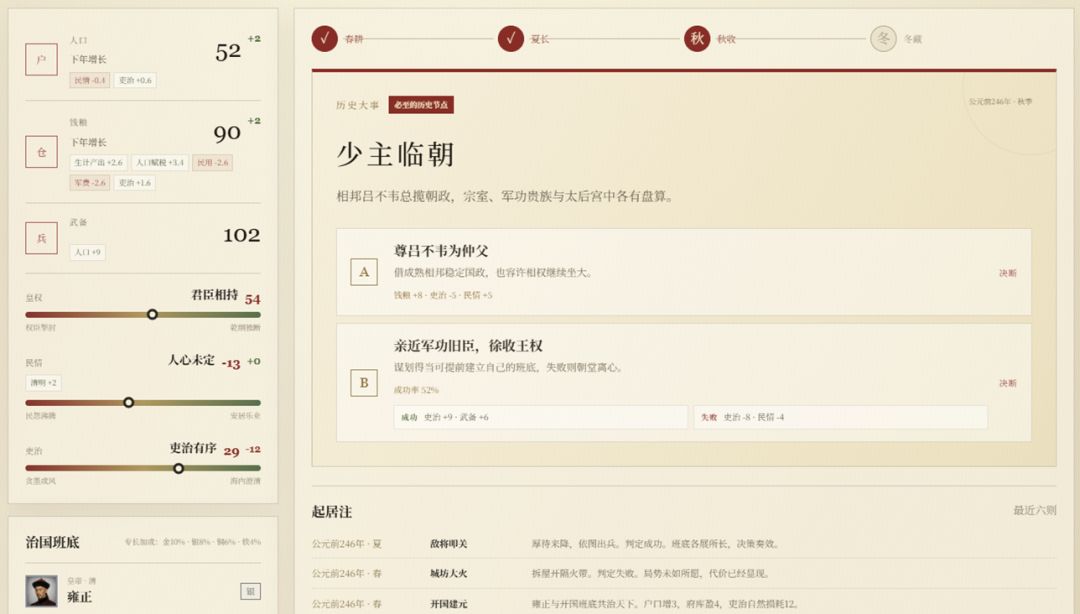Click the 最近六则 label
Image resolution: width=1080 pixels, height=614 pixels.
coord(1035,511)
